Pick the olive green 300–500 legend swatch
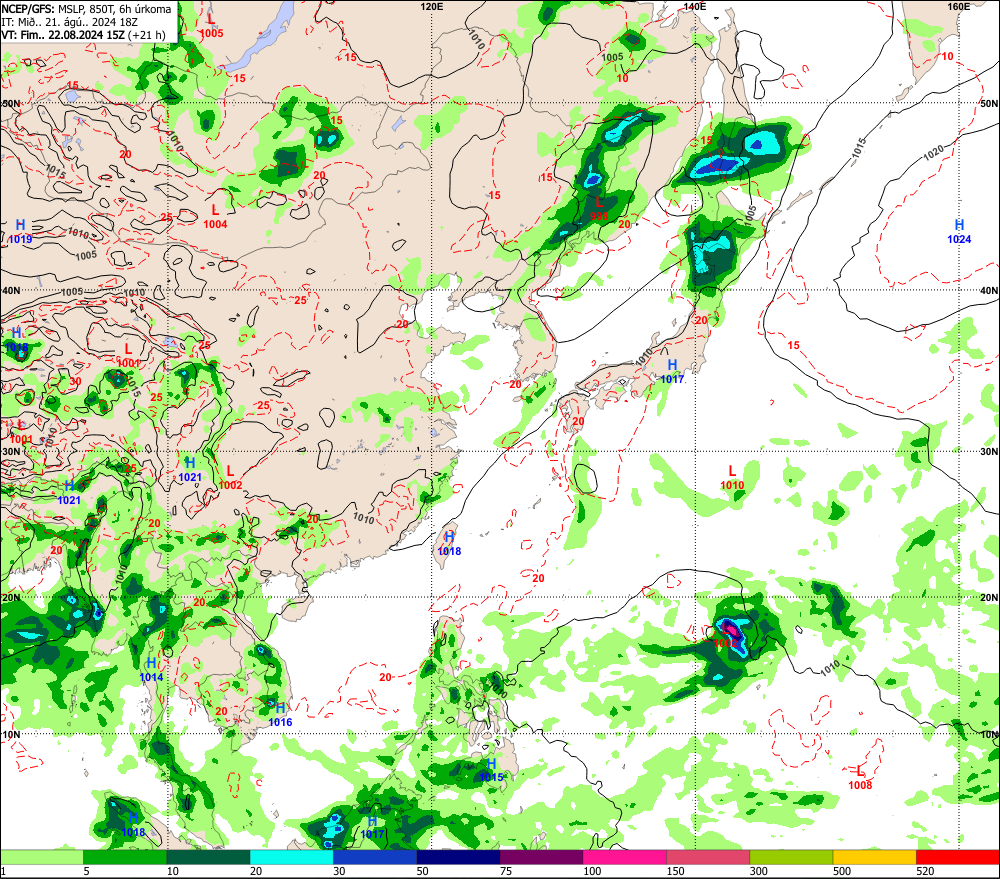This screenshot has width=1000, height=879. tap(791, 857)
